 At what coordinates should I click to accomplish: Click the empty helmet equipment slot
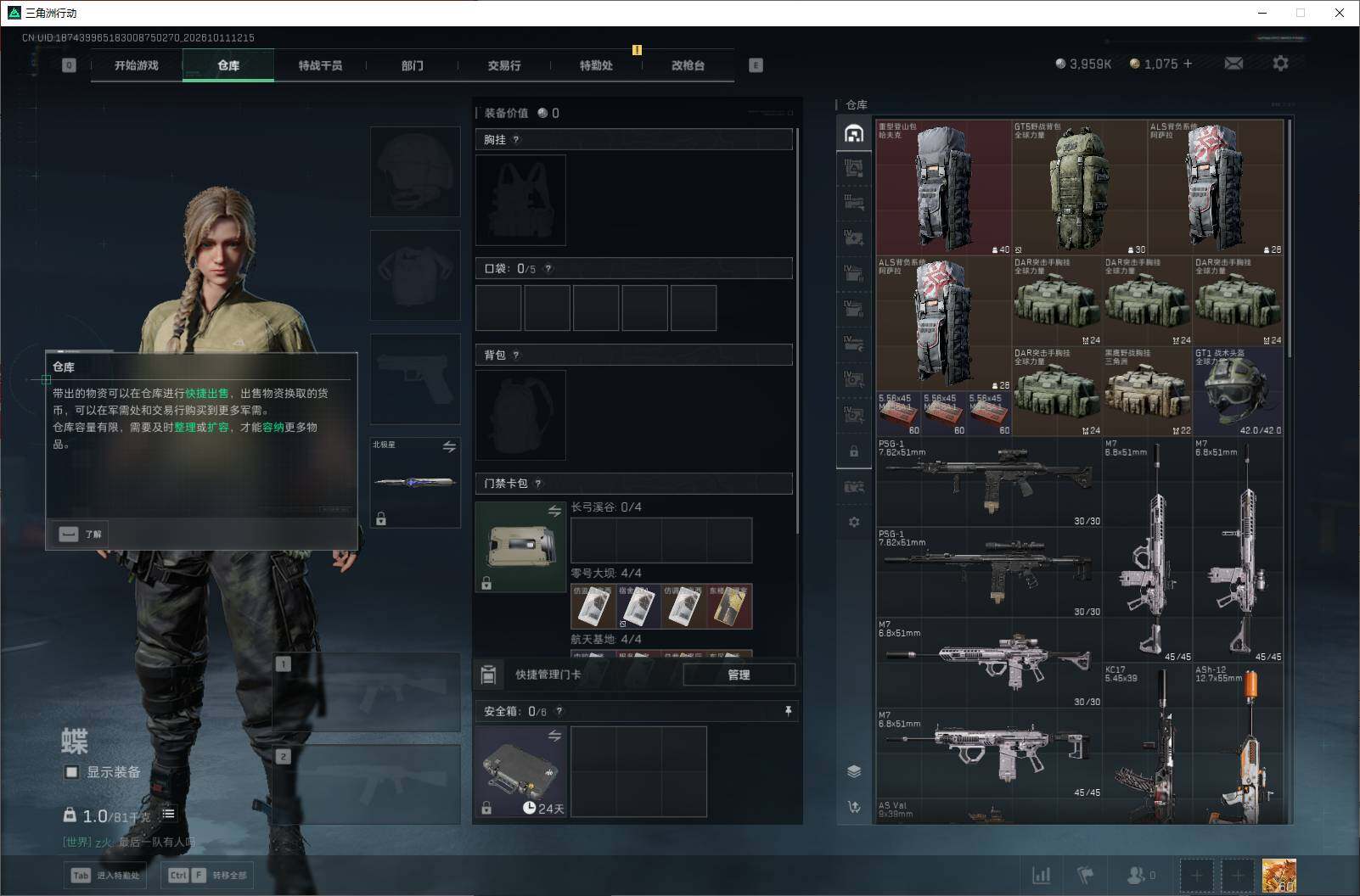point(415,171)
